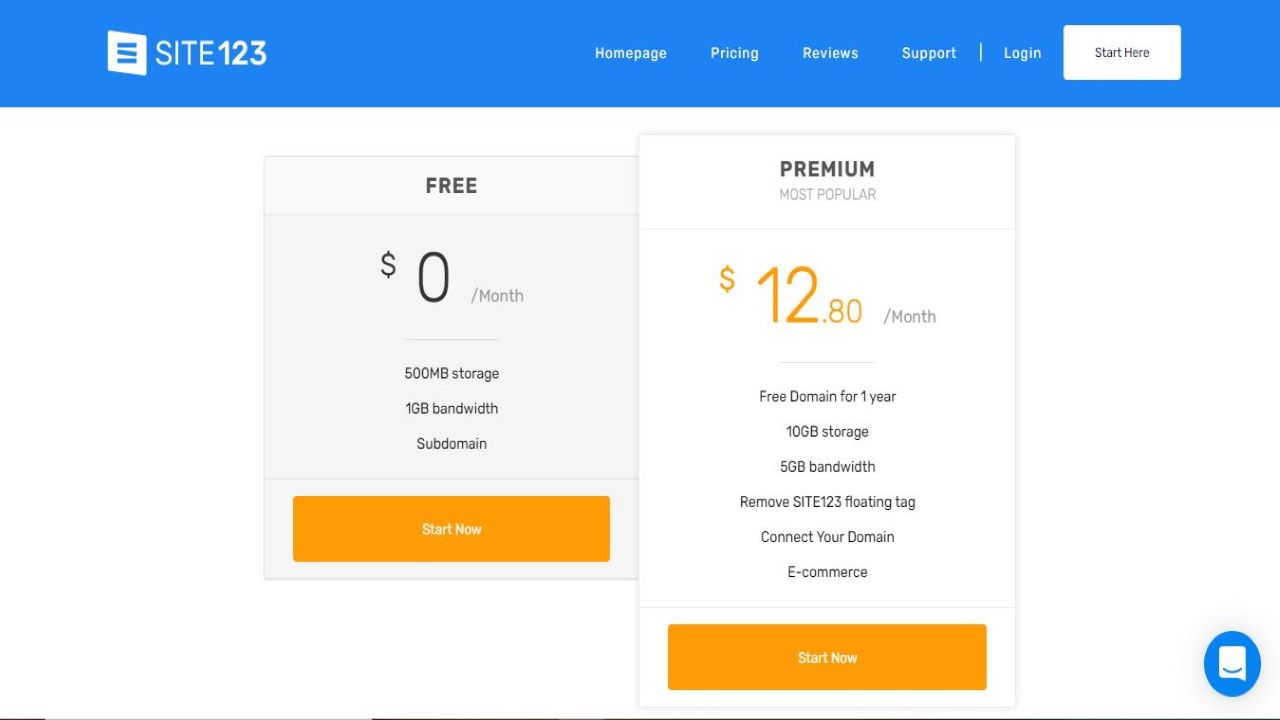Click the Free Domain for 1 year feature
The image size is (1280, 720).
click(827, 396)
